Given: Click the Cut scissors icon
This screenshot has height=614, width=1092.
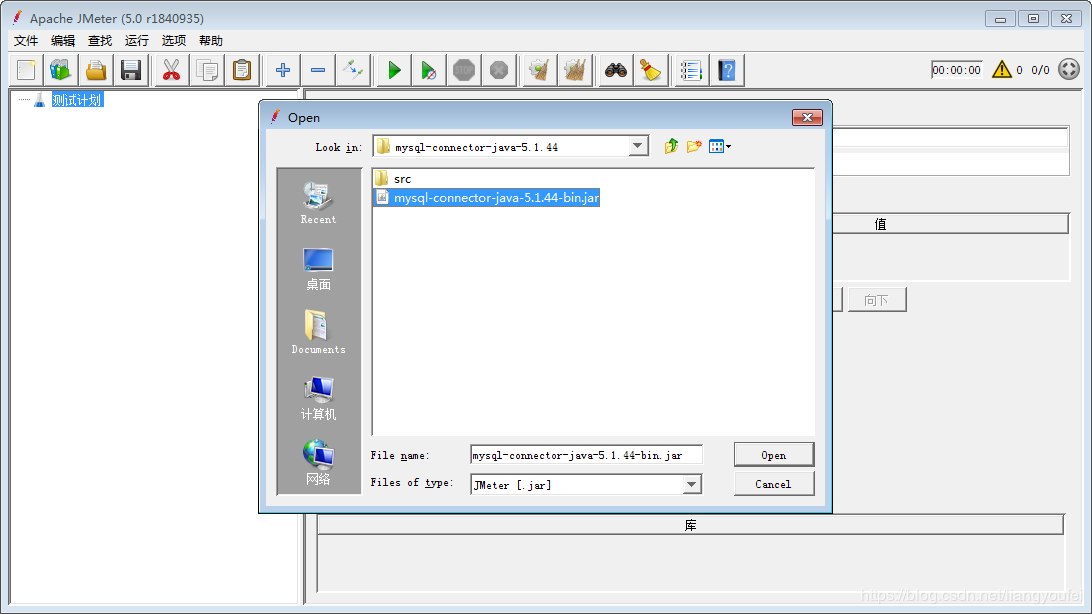Looking at the screenshot, I should click(x=171, y=70).
